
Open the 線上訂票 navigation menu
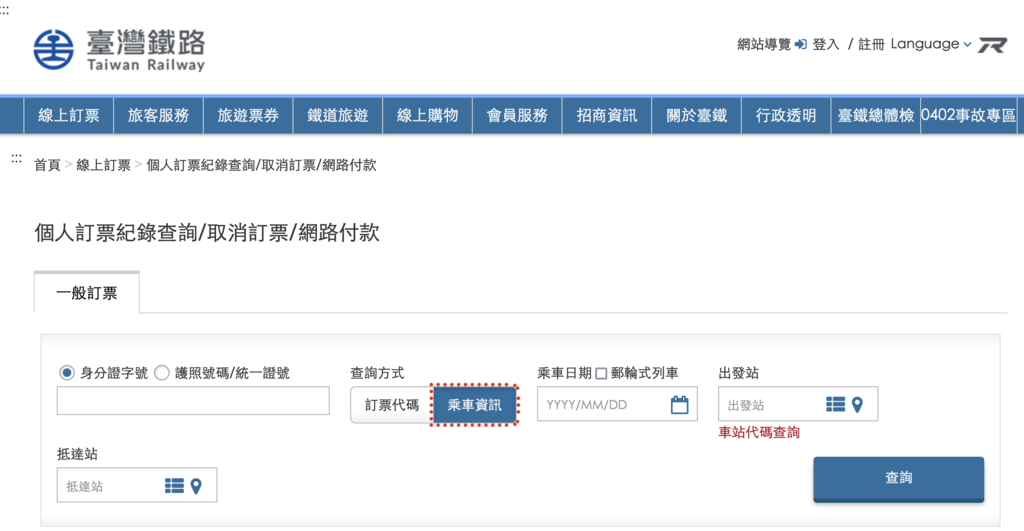[69, 116]
